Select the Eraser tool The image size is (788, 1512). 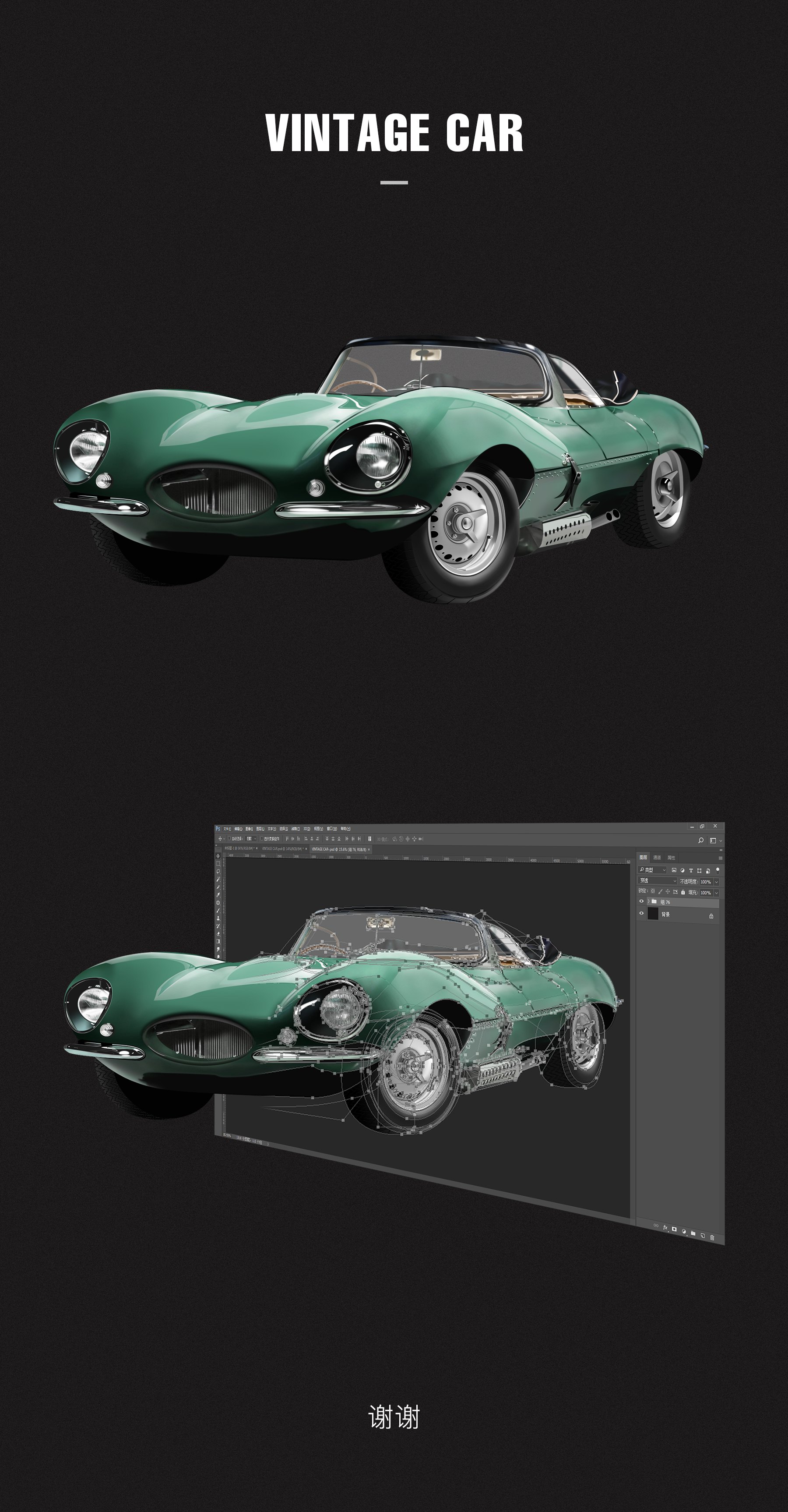click(x=218, y=934)
